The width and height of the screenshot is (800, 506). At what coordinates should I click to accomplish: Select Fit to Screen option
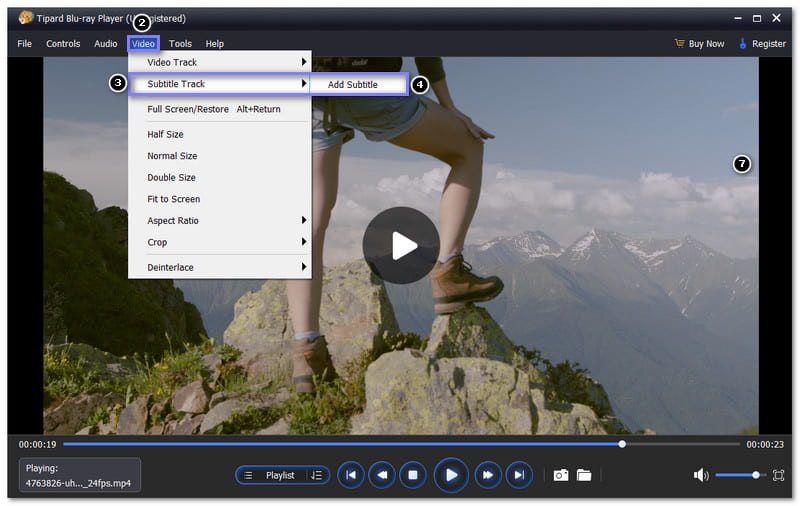219,199
